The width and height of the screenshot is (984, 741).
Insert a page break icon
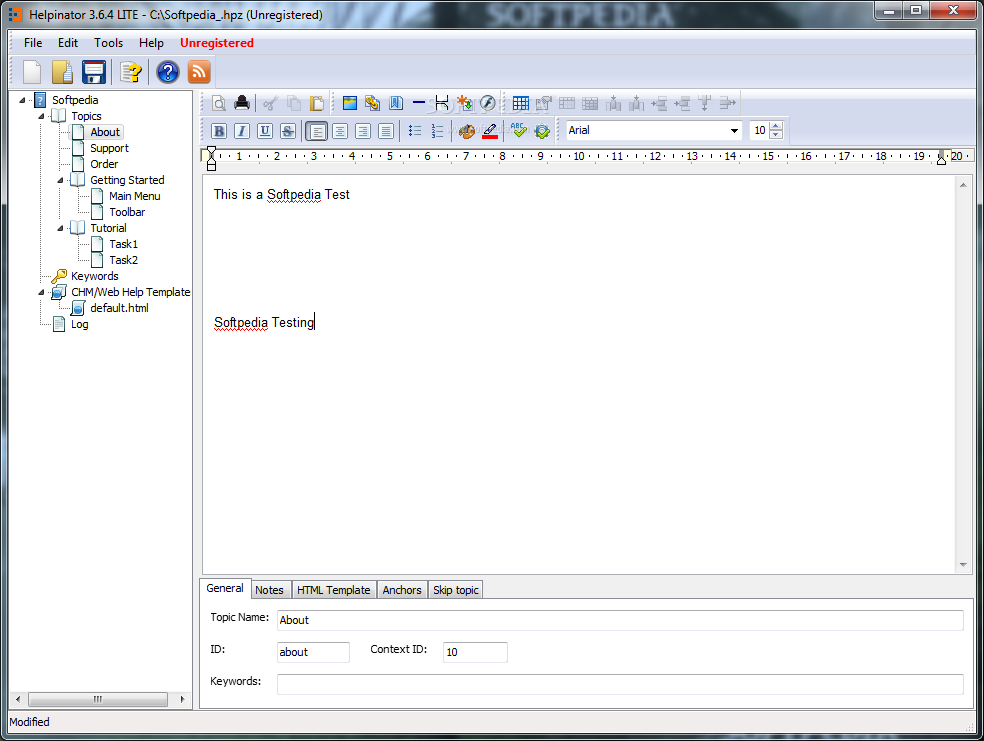(442, 104)
